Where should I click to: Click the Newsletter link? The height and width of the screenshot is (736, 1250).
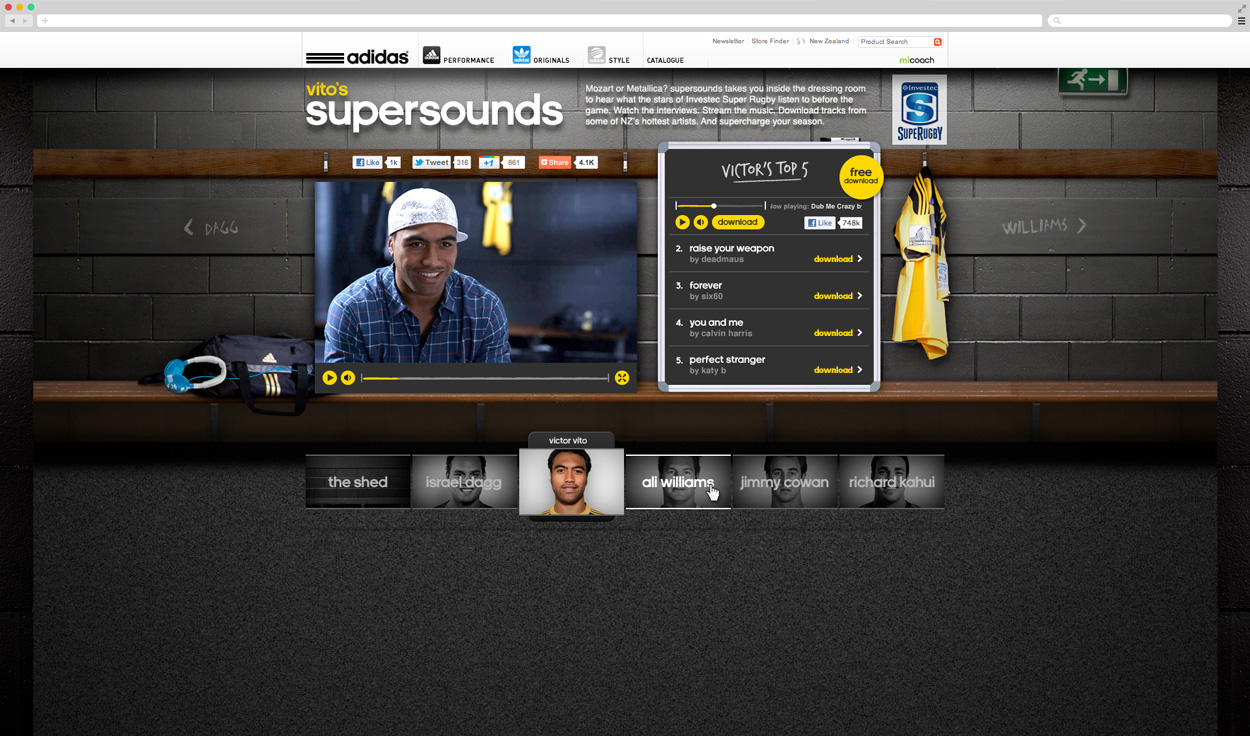(x=728, y=41)
